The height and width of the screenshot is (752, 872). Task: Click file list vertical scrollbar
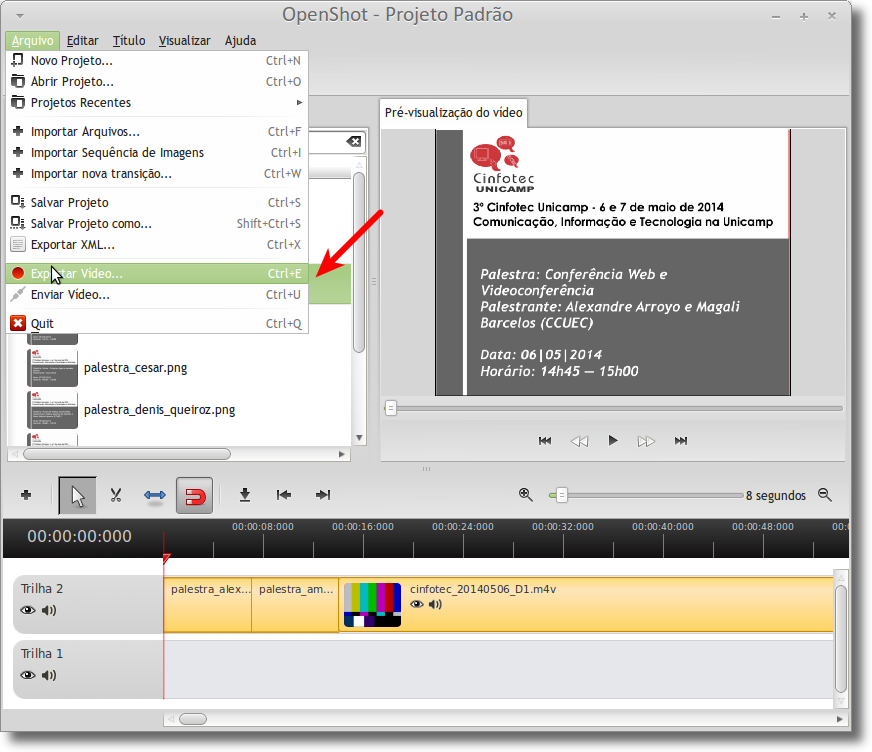(x=359, y=261)
